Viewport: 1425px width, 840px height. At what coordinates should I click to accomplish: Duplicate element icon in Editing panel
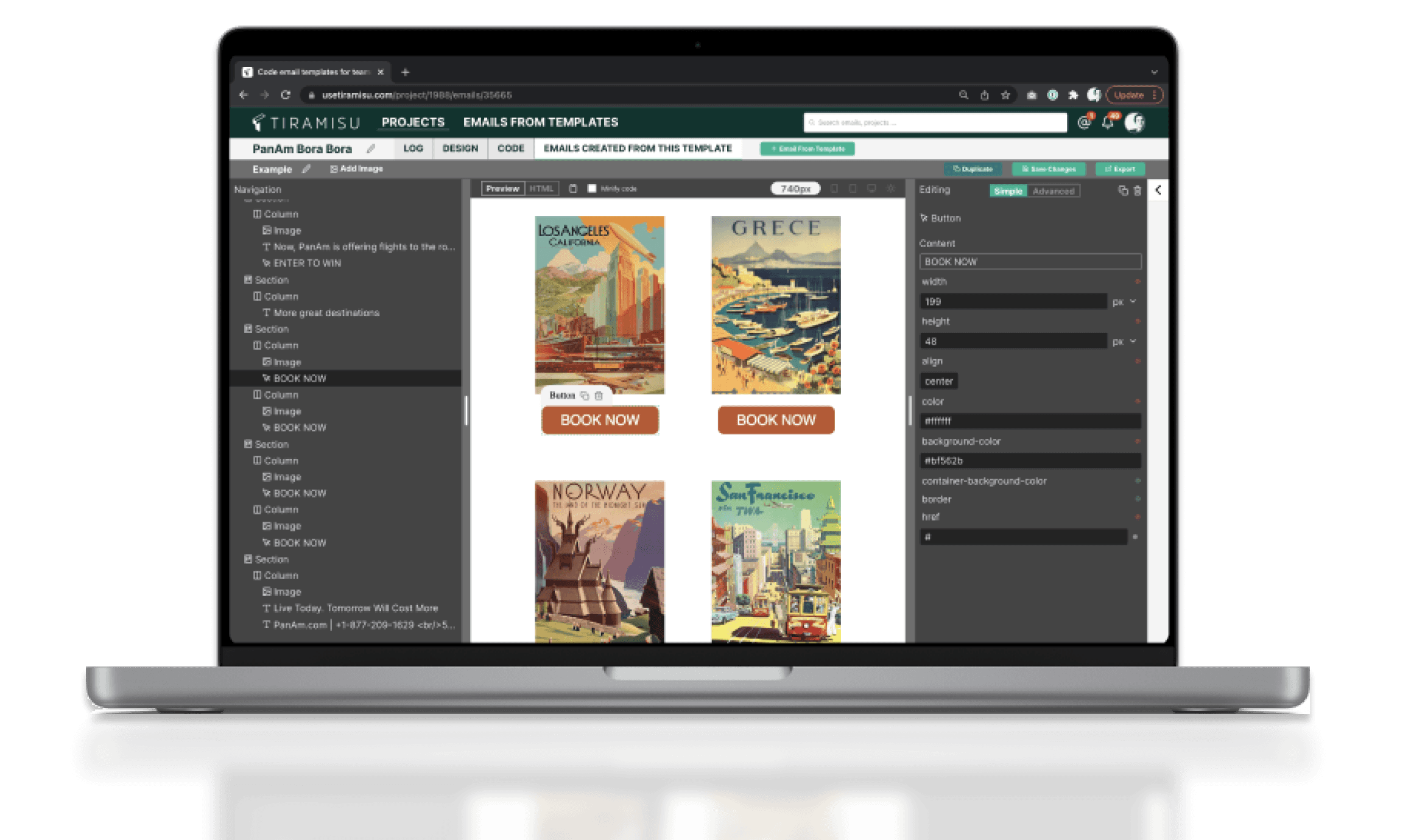pos(1122,191)
